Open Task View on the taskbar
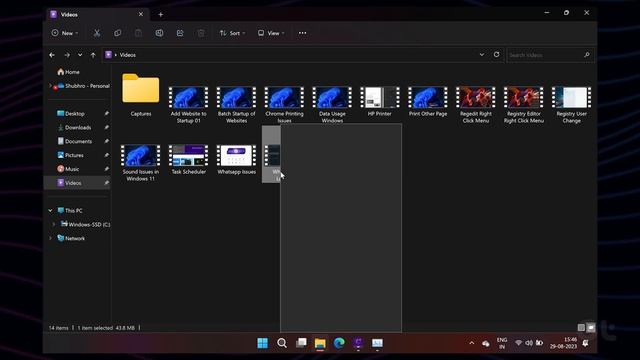The height and width of the screenshot is (360, 640). pos(301,343)
